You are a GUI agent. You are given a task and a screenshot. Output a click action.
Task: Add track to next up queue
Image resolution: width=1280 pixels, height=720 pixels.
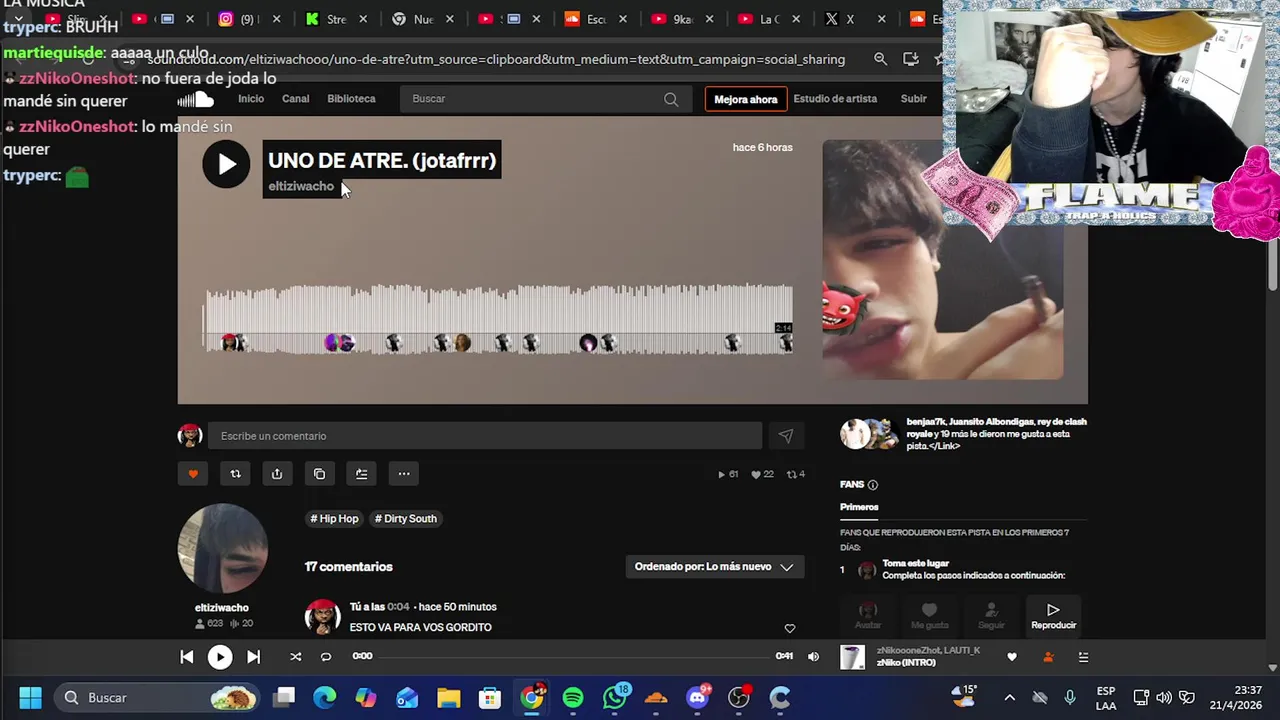[361, 474]
